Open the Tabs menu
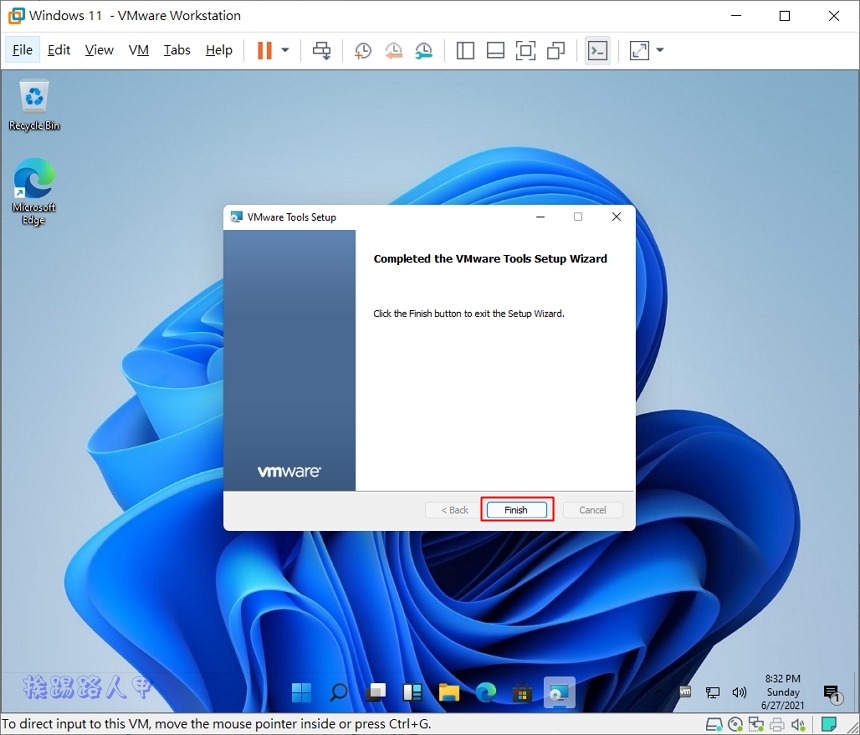 (x=177, y=49)
